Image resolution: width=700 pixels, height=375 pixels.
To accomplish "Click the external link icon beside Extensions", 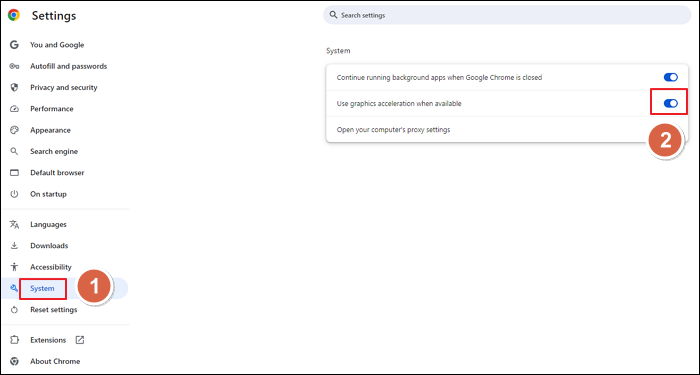I will click(x=79, y=340).
